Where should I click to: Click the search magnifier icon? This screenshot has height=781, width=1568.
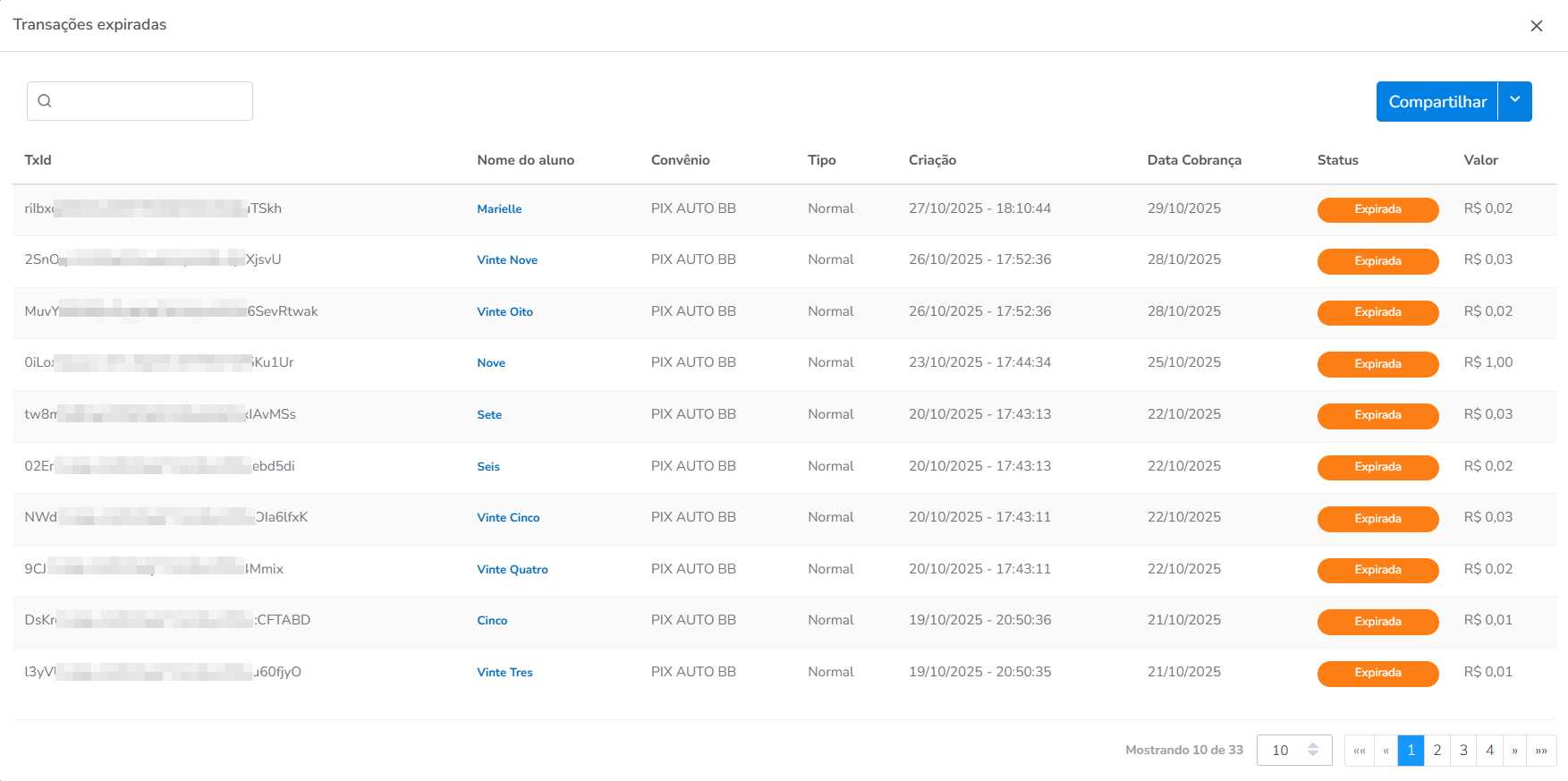45,101
